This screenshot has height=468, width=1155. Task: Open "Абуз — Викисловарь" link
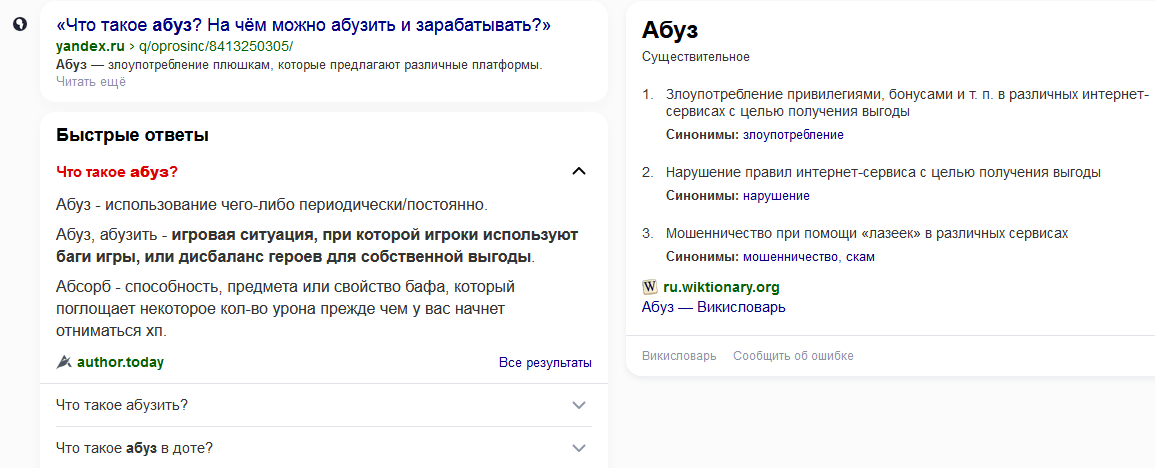pyautogui.click(x=713, y=307)
